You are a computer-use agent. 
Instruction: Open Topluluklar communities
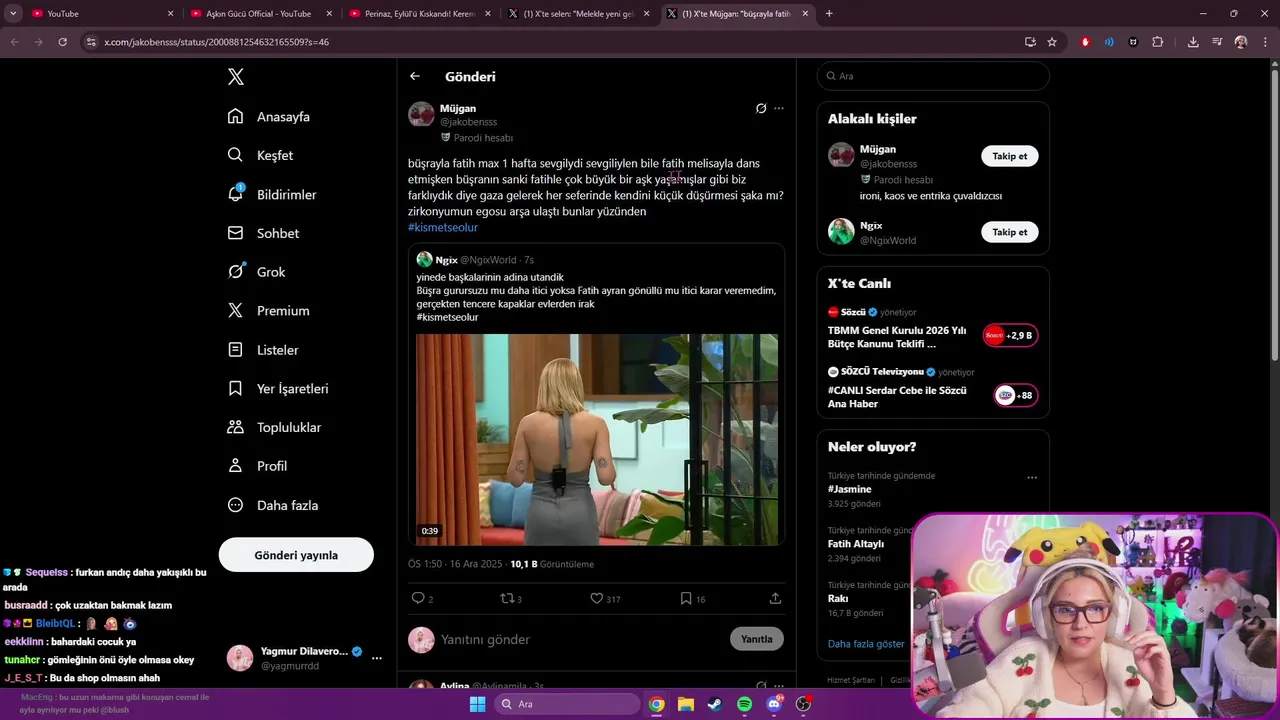click(x=274, y=427)
